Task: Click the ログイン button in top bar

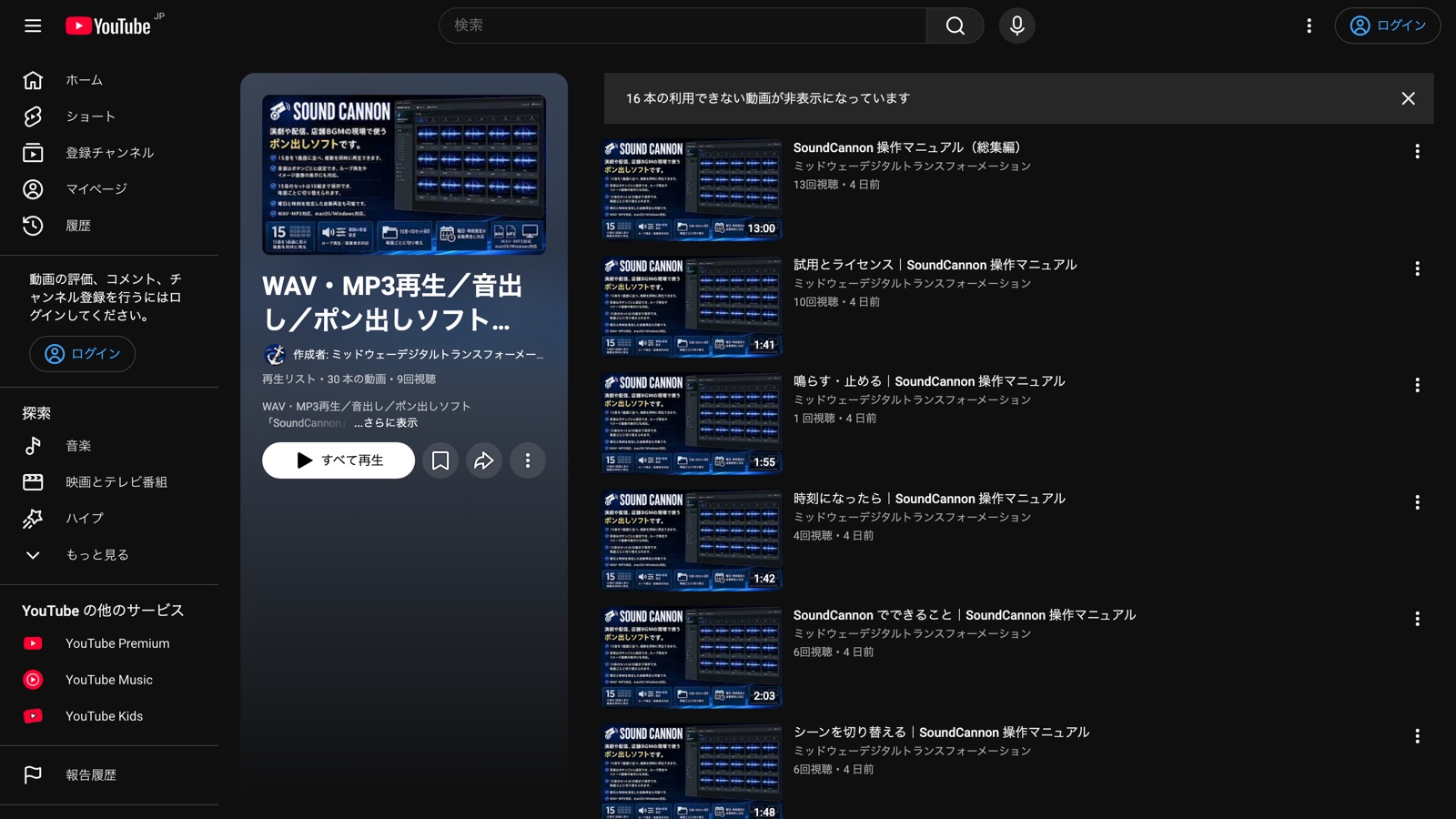Action: 1387,25
